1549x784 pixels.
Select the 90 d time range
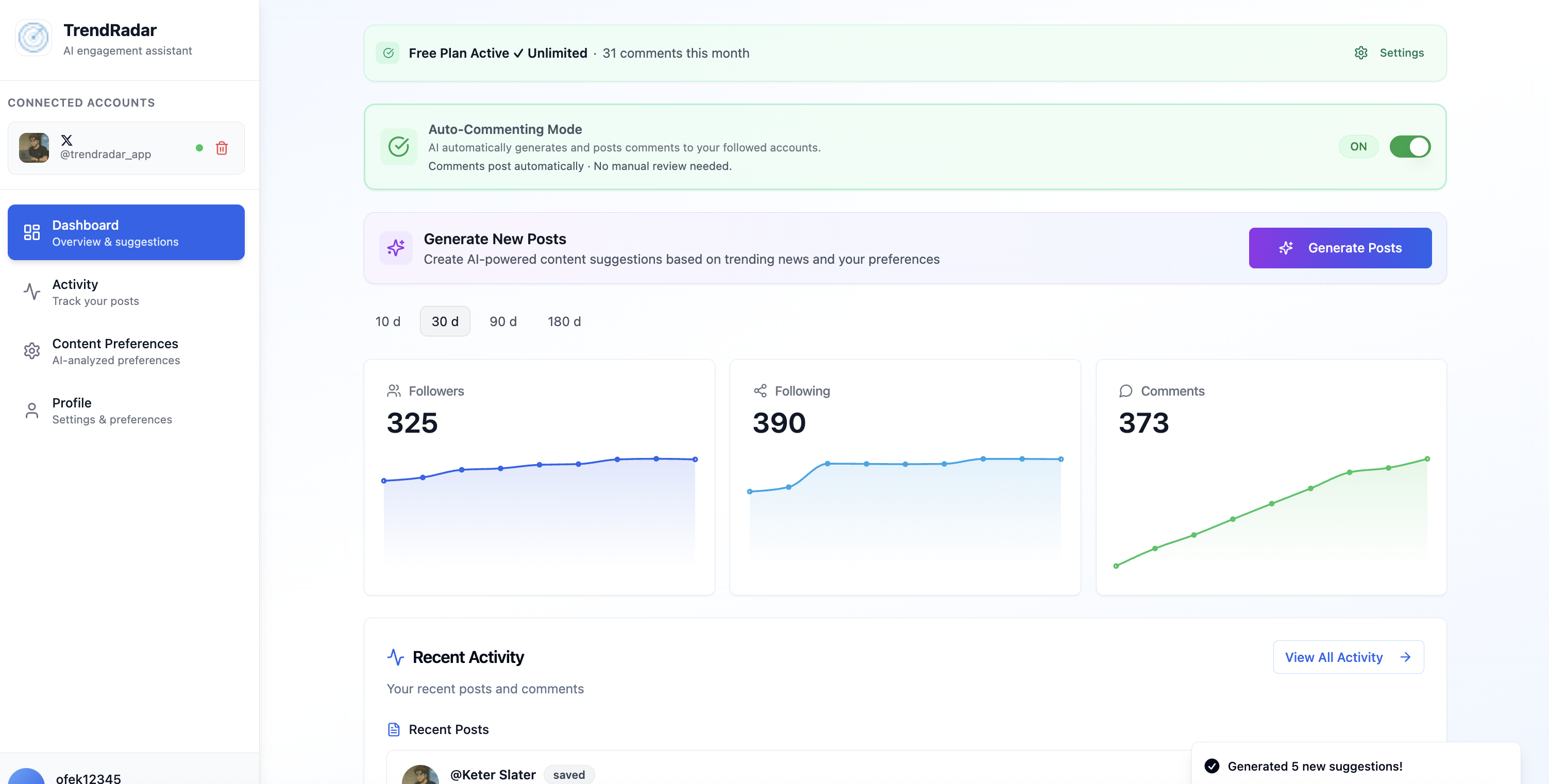point(503,321)
